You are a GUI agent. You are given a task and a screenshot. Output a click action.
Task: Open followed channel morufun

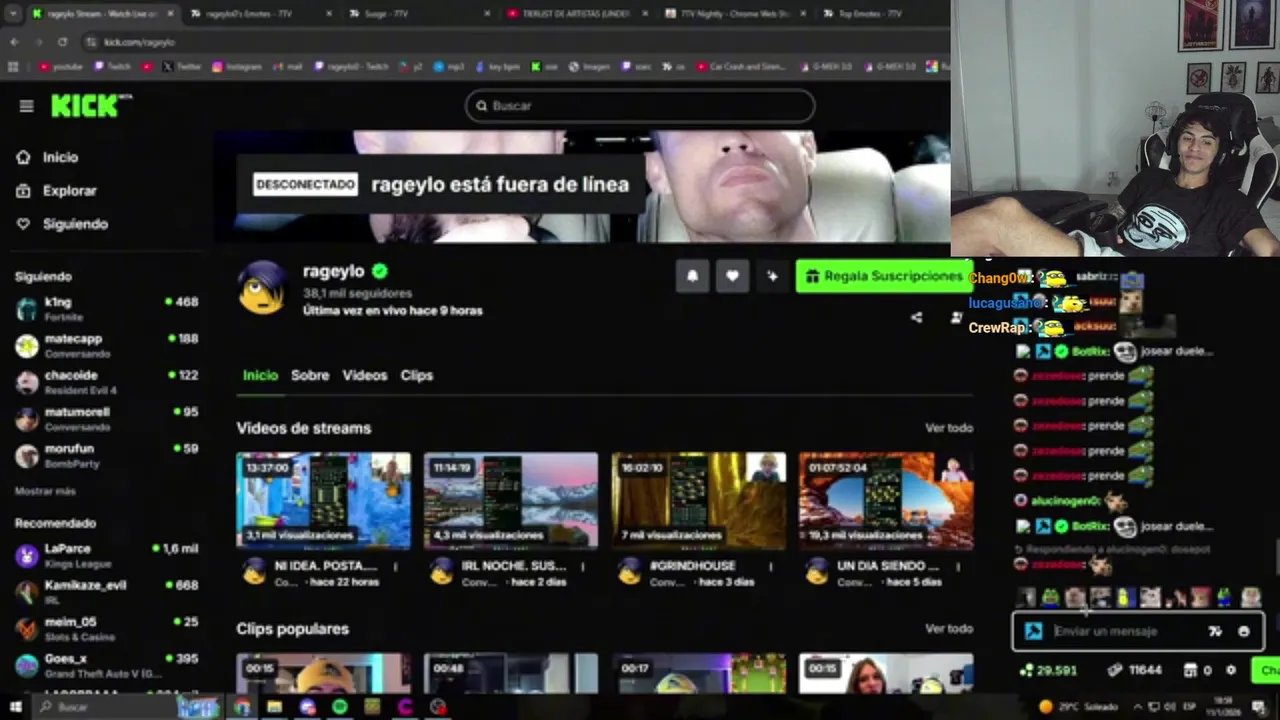coord(106,455)
